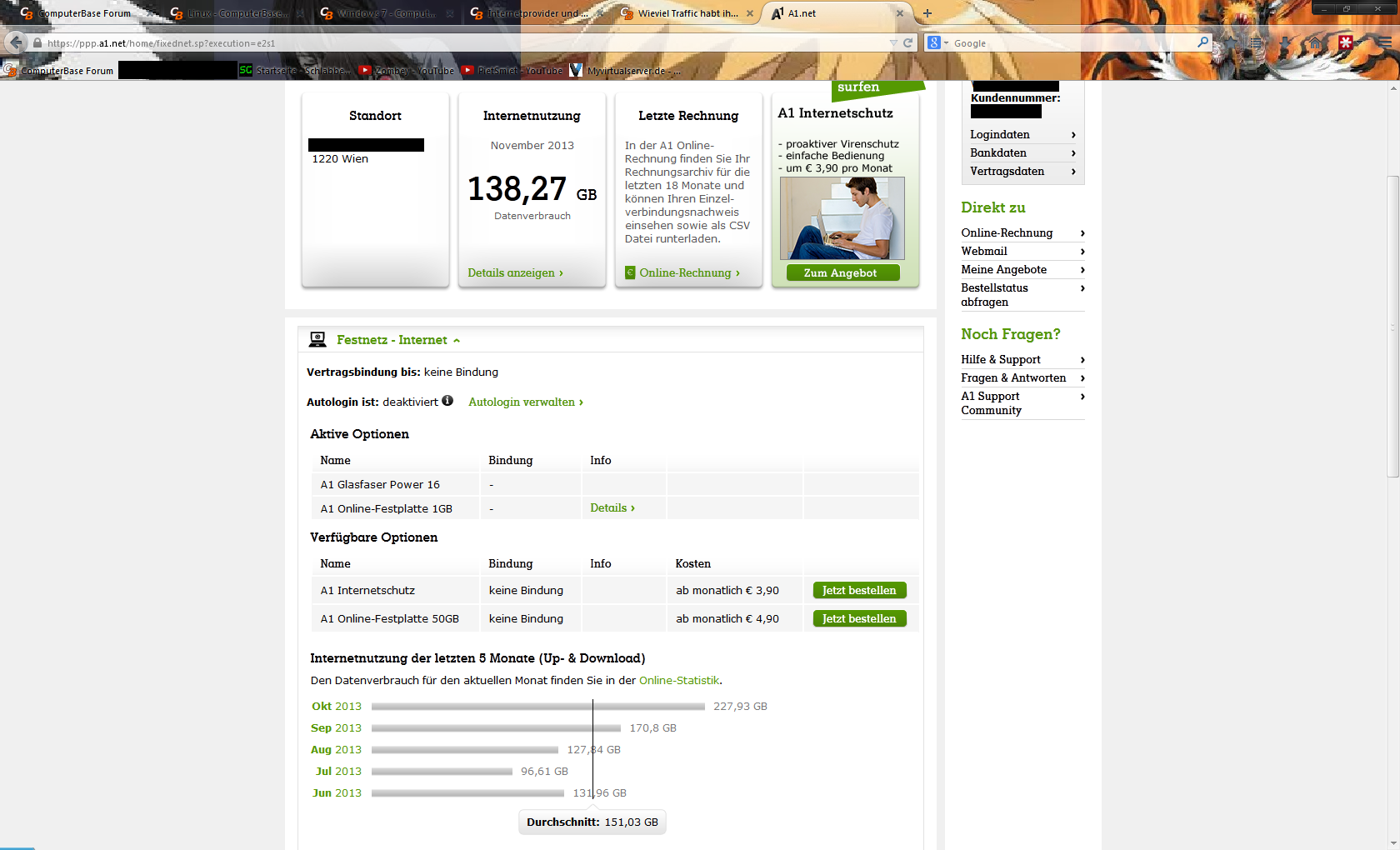The image size is (1400, 850).
Task: Open the downloads arrow icon
Action: point(1287,42)
